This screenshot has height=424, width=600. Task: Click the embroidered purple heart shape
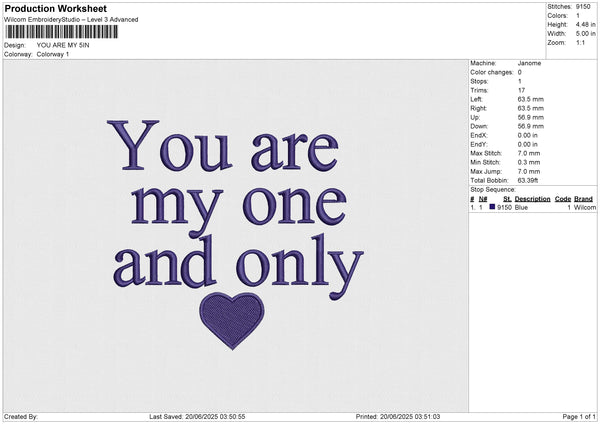233,320
